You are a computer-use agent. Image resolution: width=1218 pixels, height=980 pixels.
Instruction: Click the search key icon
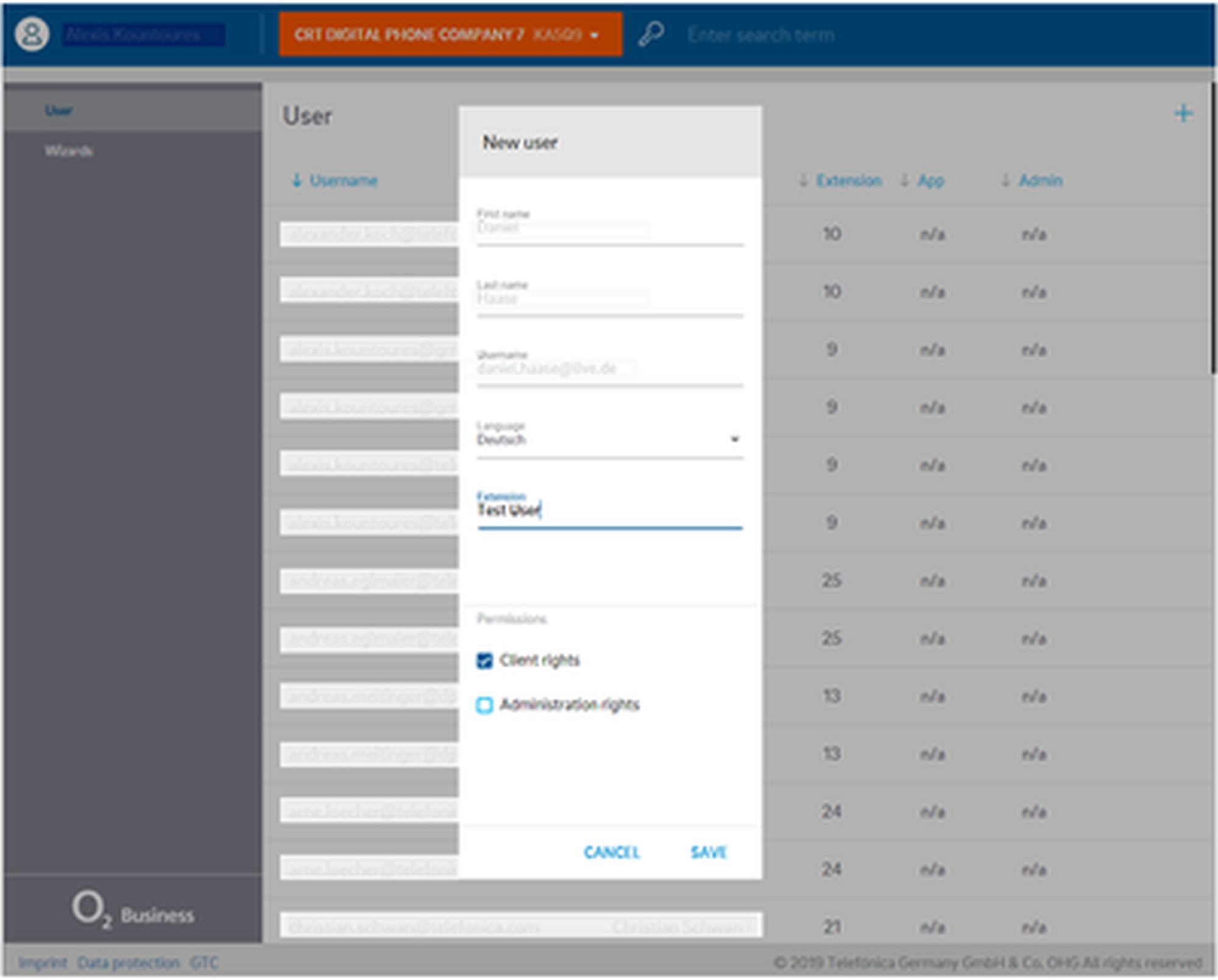coord(651,34)
